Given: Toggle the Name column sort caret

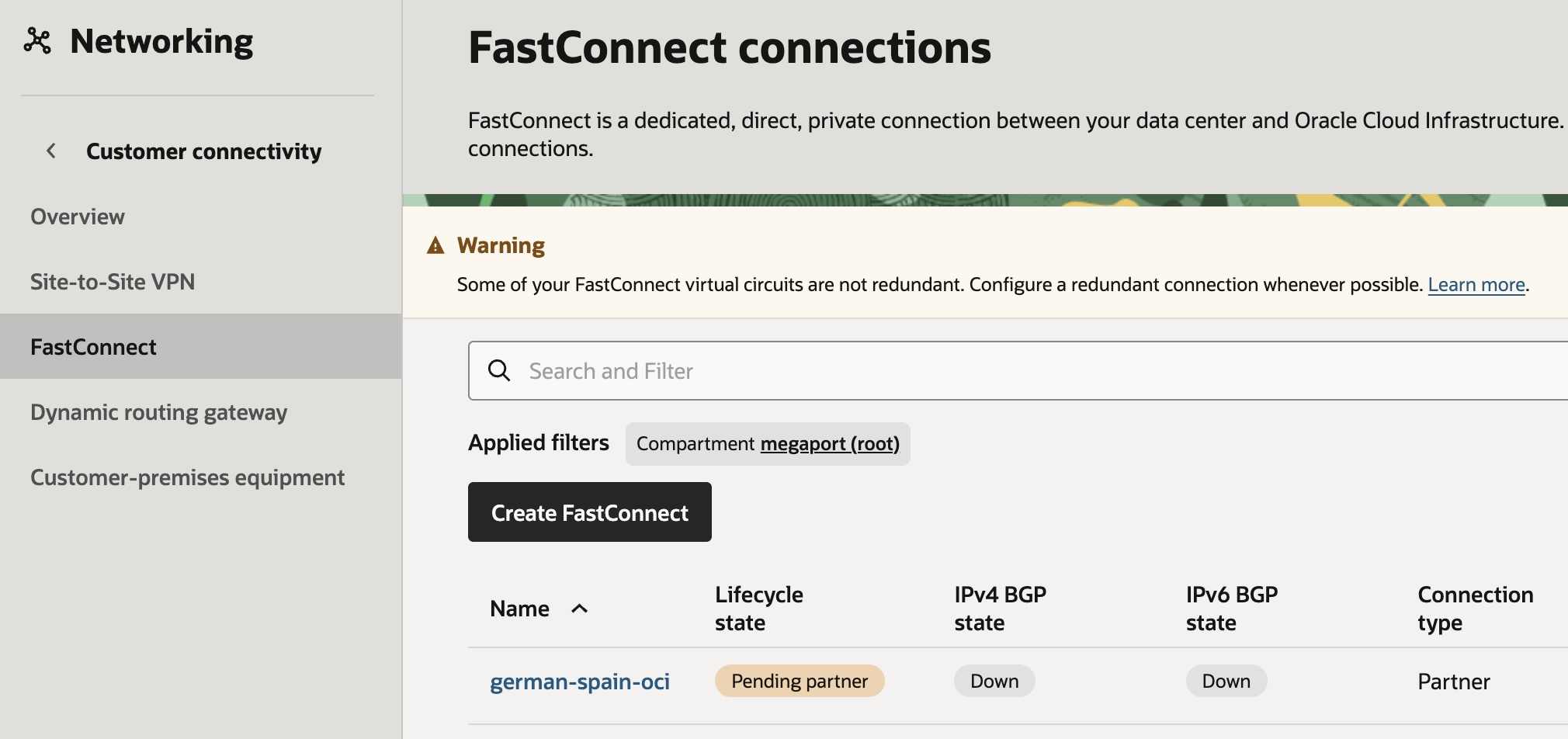Looking at the screenshot, I should (x=580, y=610).
